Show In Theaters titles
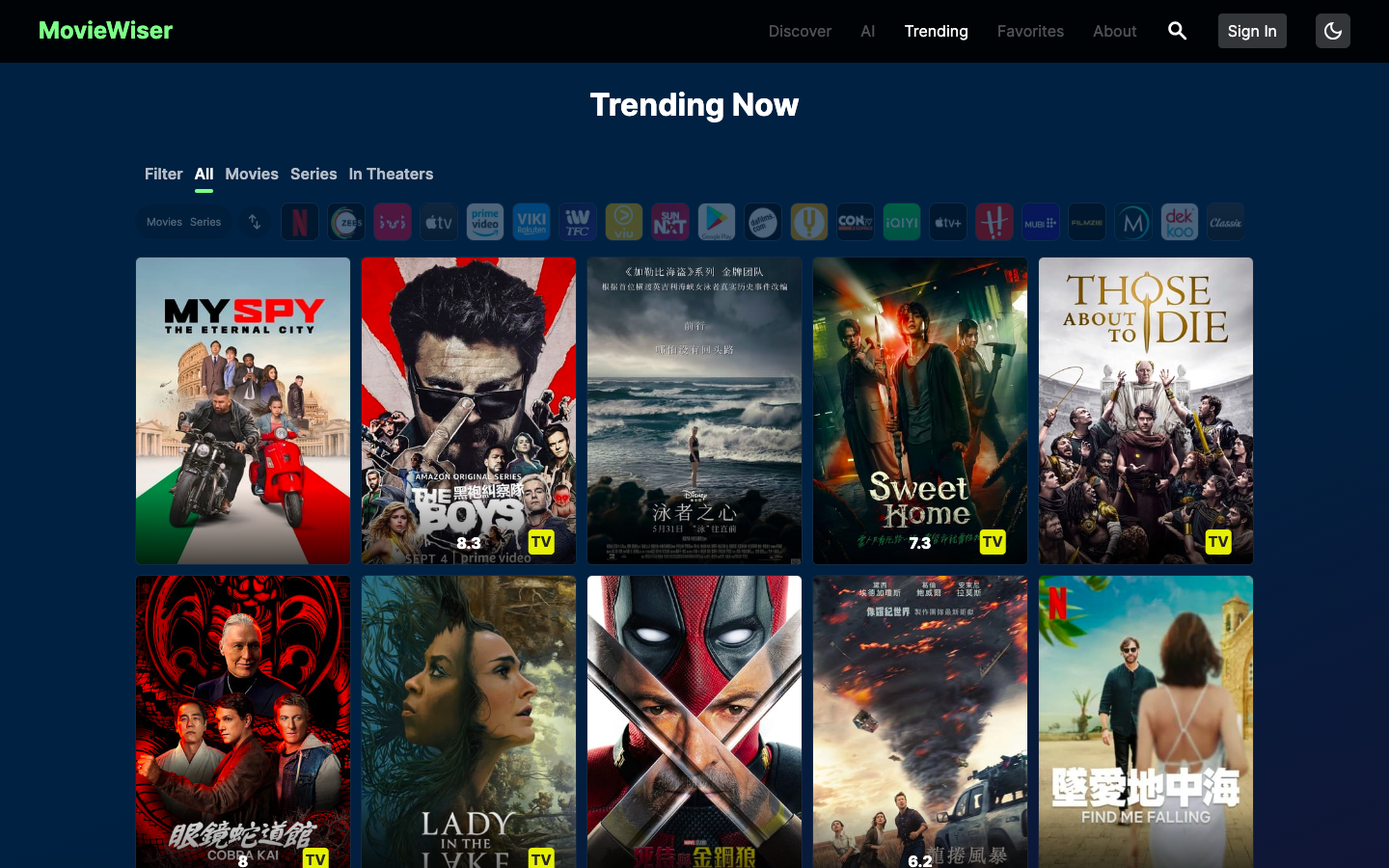Image resolution: width=1389 pixels, height=868 pixels. [391, 175]
